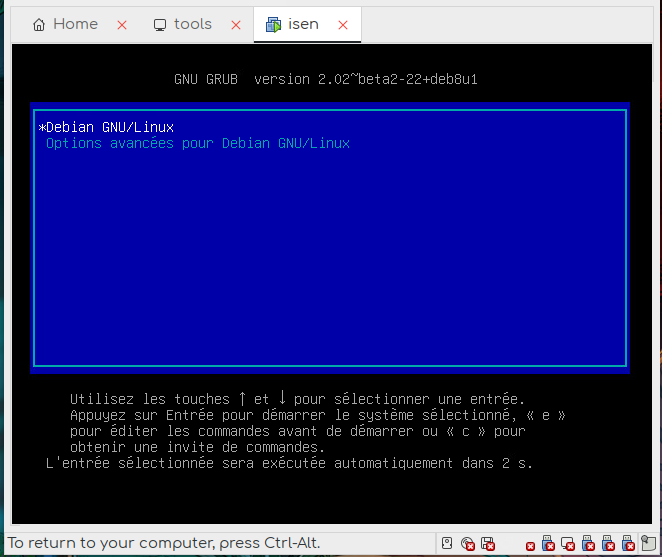662x557 pixels.
Task: Close the tools tab
Action: (236, 25)
